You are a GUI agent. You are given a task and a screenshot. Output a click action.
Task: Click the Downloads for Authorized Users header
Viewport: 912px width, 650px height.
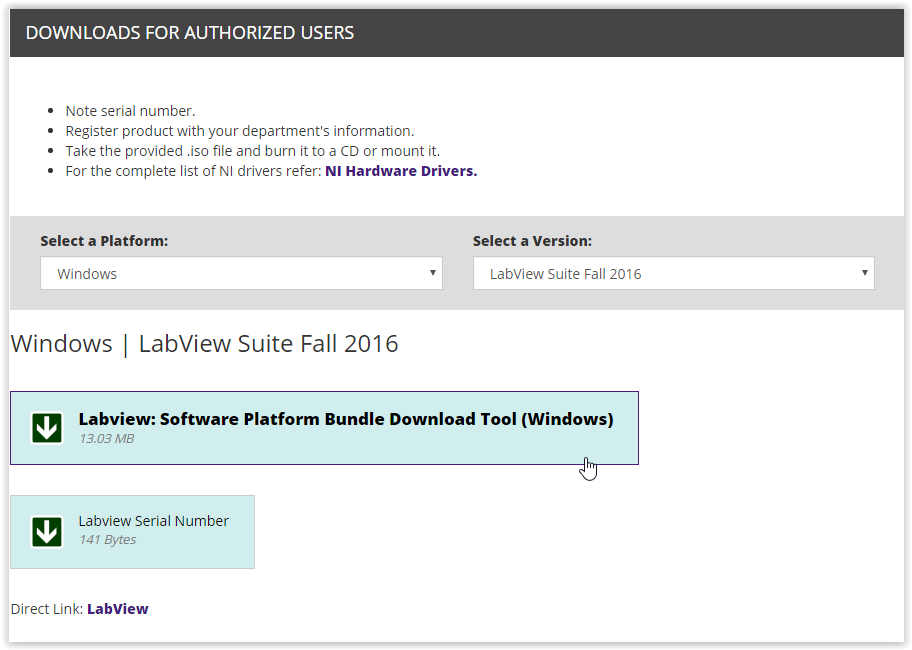(x=190, y=33)
